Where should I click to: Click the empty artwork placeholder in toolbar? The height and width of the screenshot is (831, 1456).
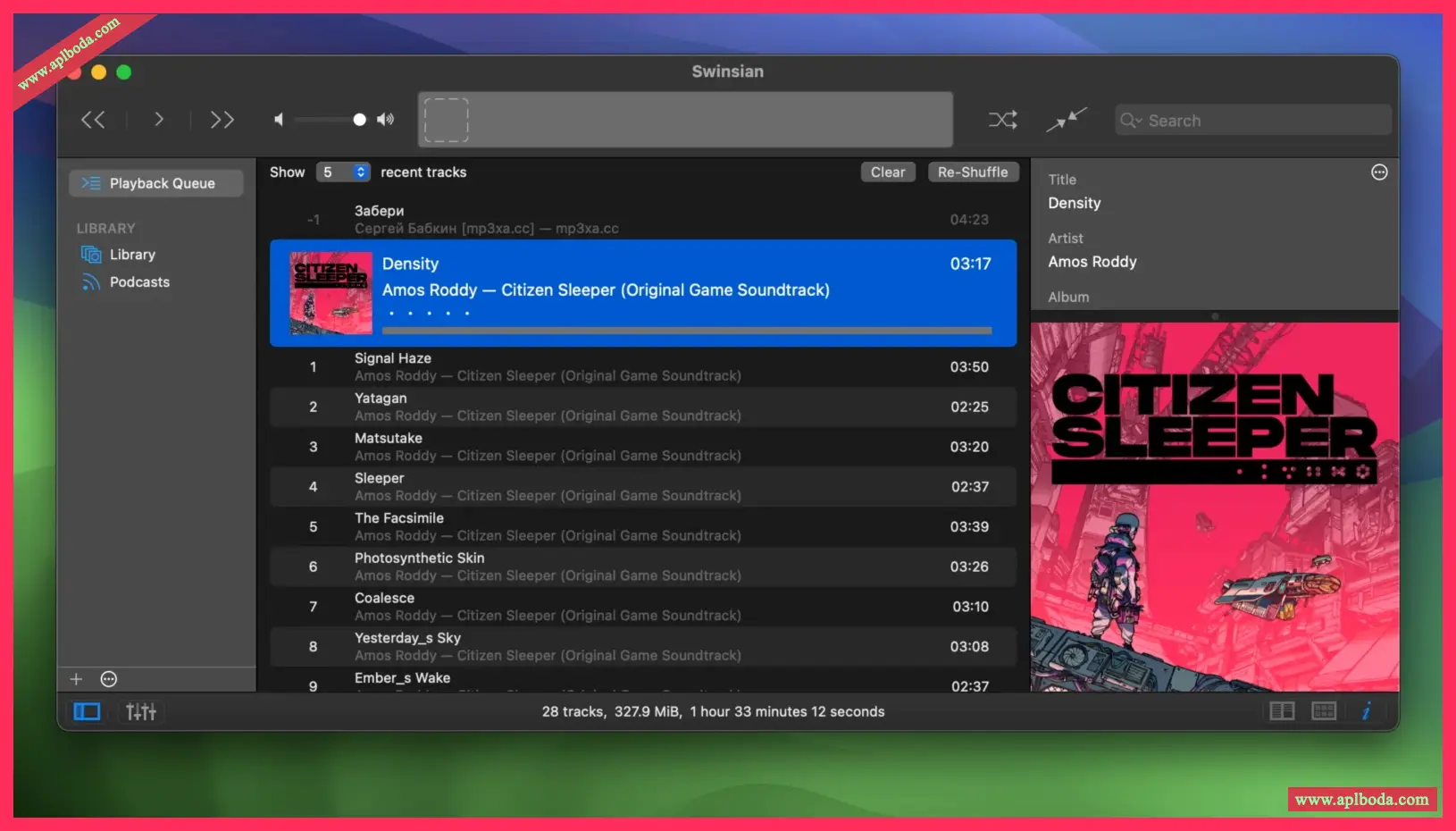pos(446,120)
